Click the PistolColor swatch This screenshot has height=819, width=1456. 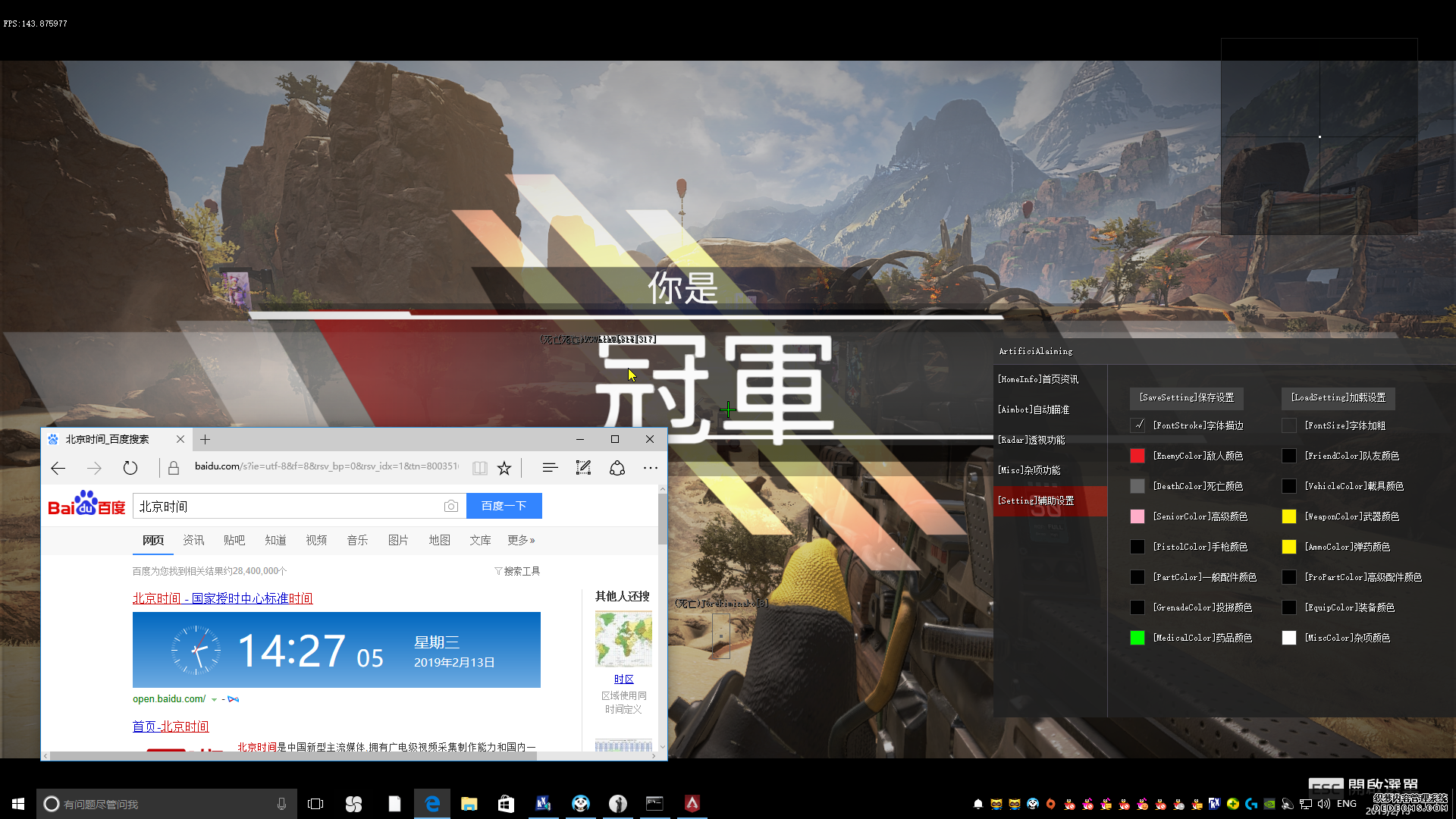[1137, 547]
